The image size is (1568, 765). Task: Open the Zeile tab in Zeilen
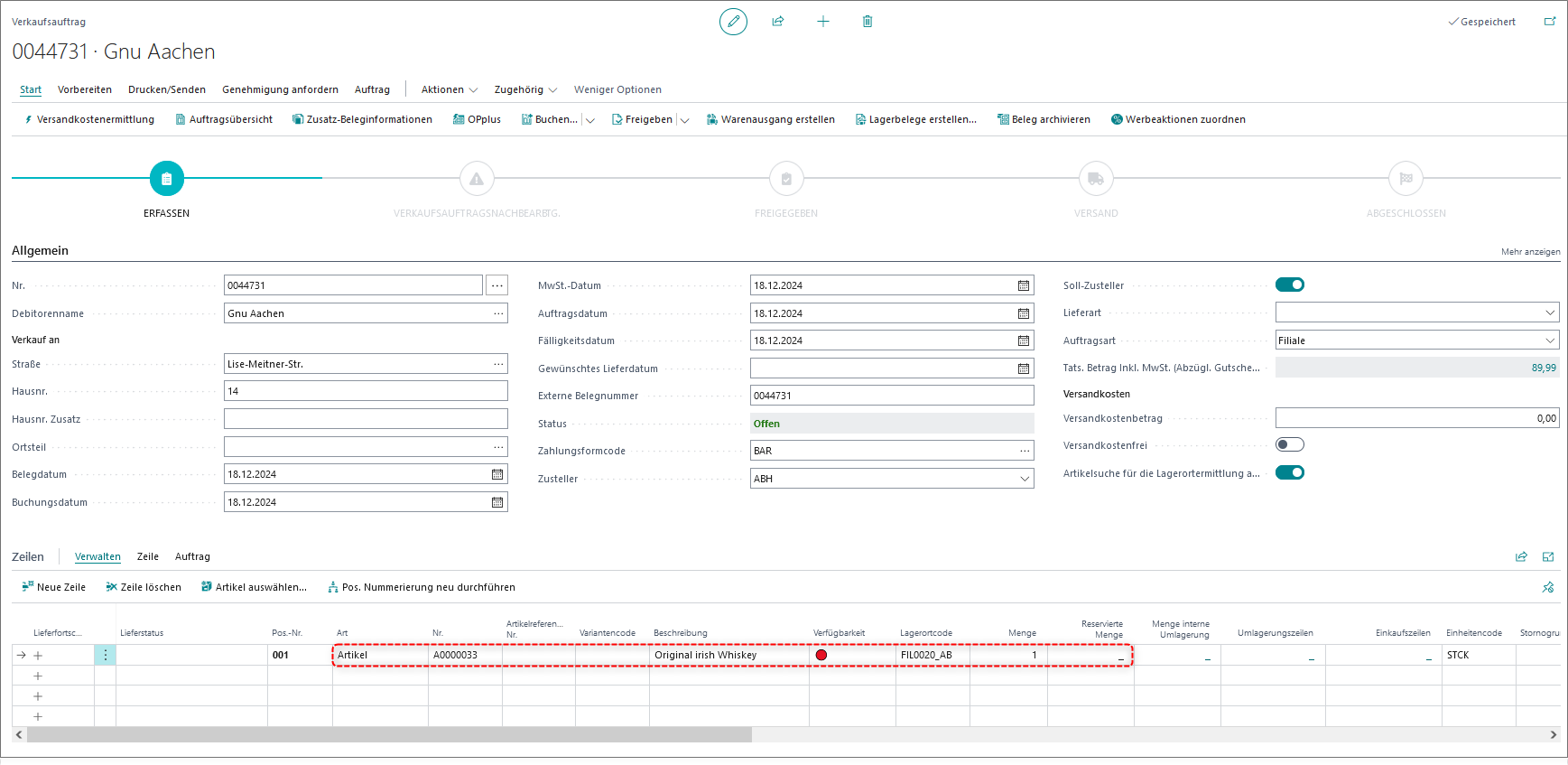point(148,556)
